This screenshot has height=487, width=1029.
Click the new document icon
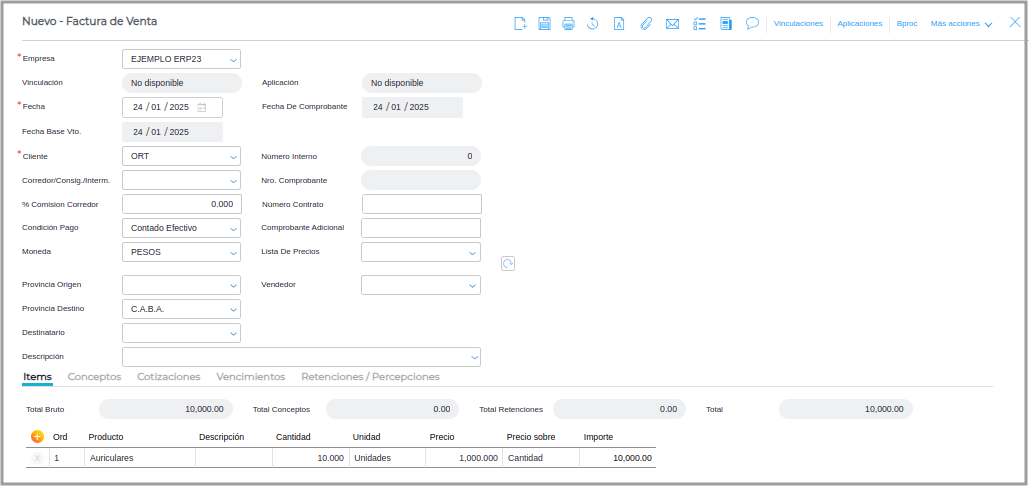click(520, 23)
